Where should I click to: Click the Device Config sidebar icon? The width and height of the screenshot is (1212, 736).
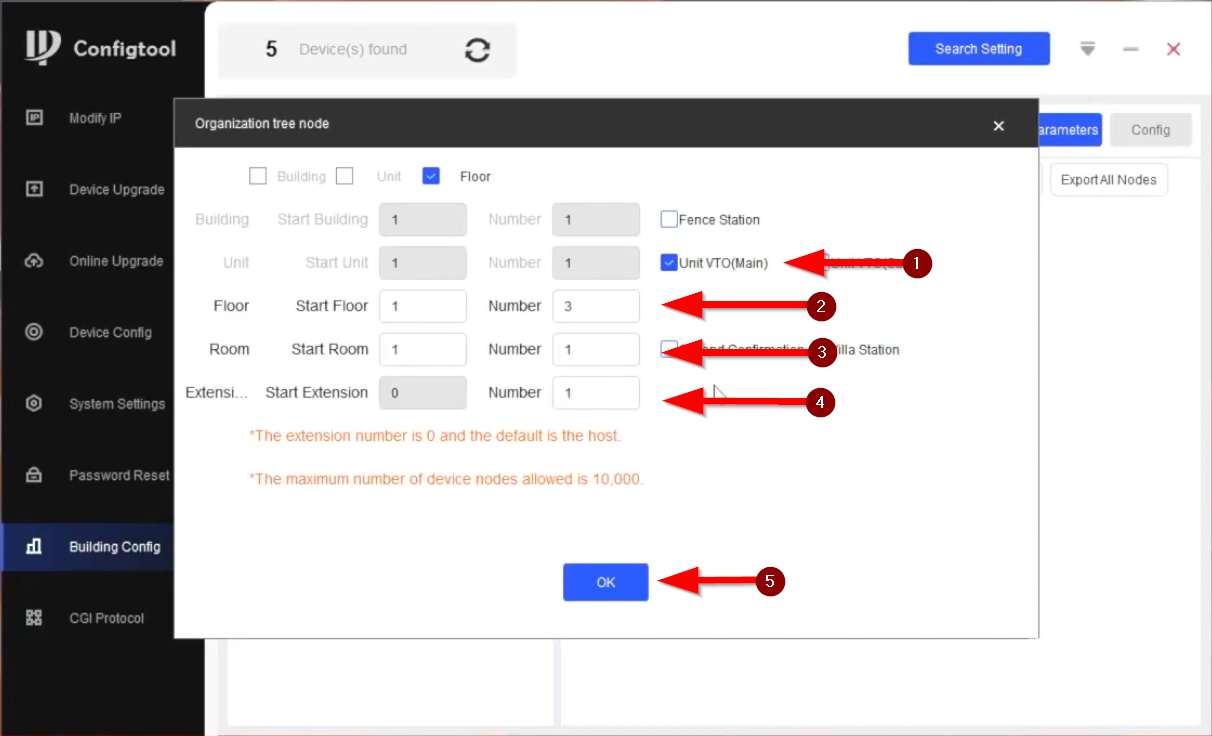coord(34,332)
